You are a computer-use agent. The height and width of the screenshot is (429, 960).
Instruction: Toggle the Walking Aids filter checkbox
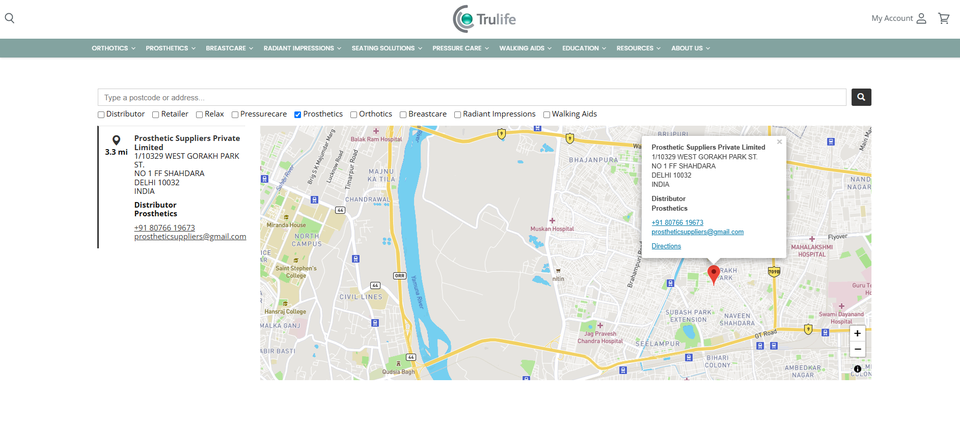click(546, 114)
